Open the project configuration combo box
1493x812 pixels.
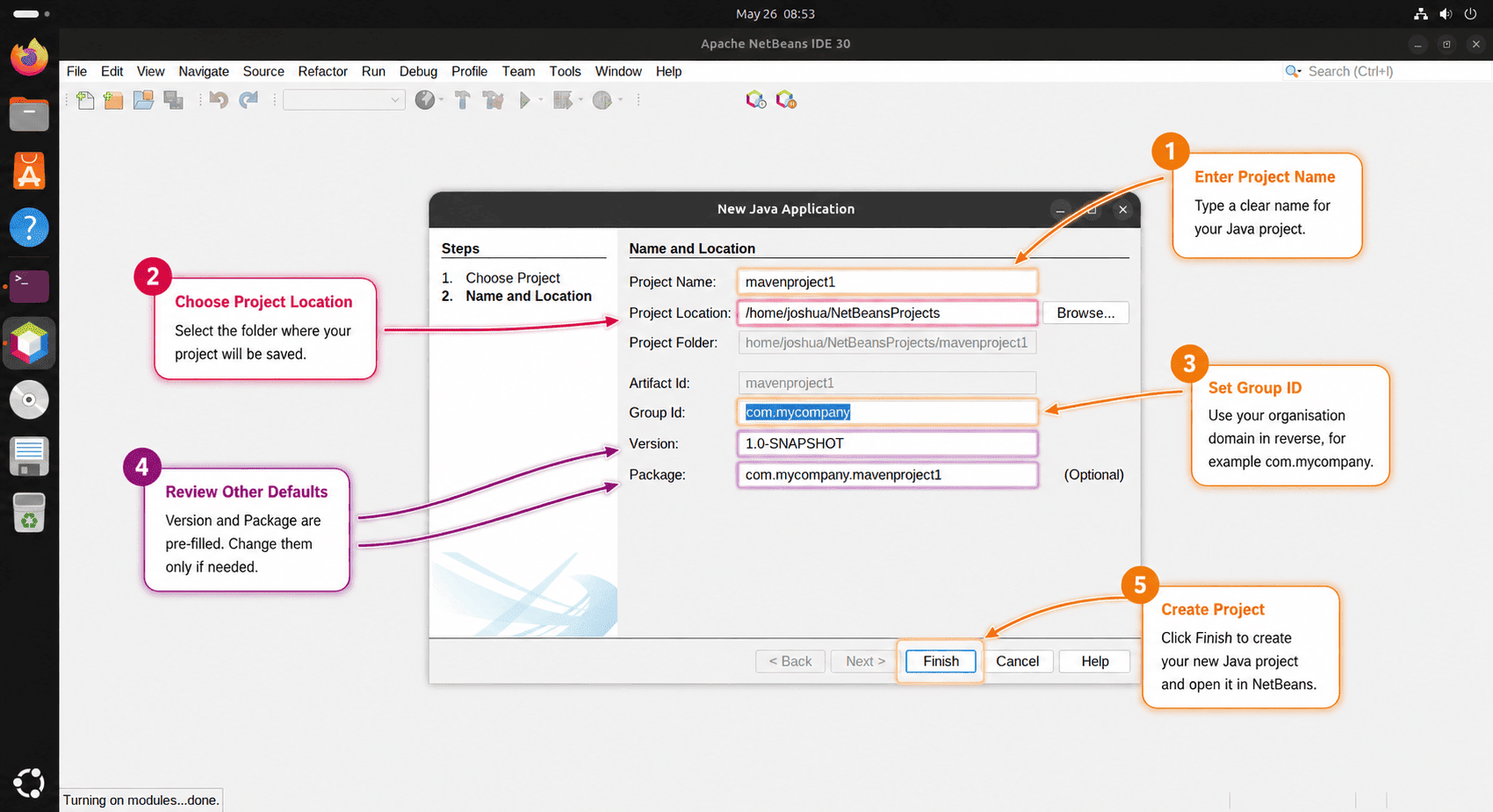tap(343, 100)
